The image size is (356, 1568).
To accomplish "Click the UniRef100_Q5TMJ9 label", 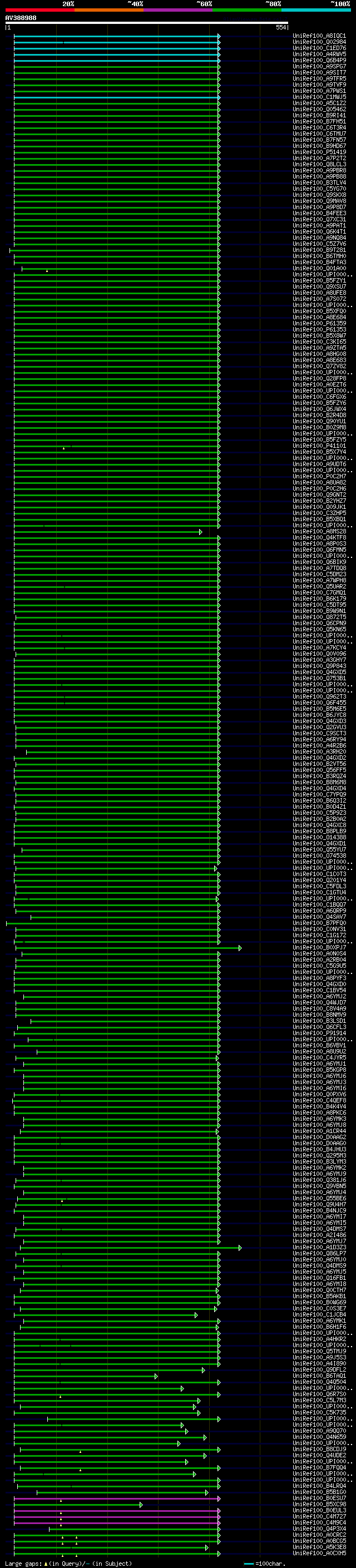I will pyautogui.click(x=319, y=1351).
